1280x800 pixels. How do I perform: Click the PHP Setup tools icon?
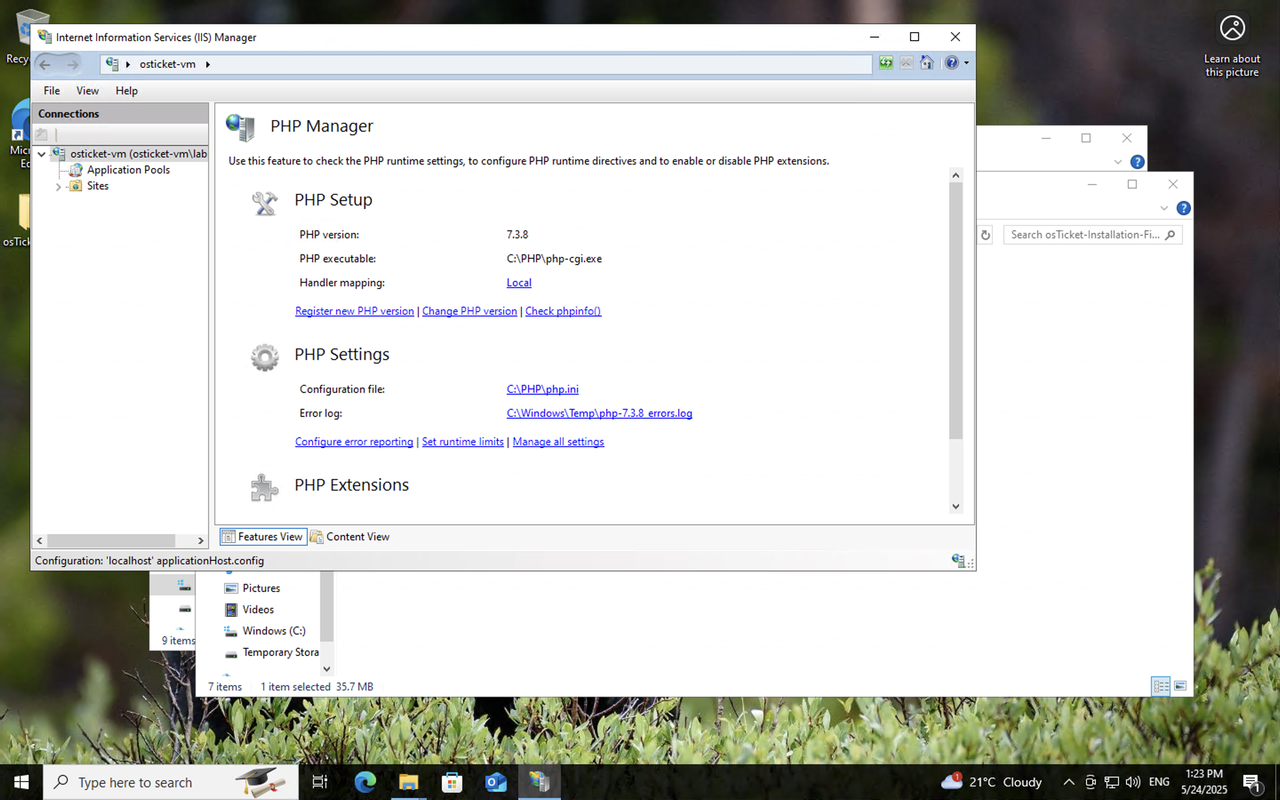265,203
